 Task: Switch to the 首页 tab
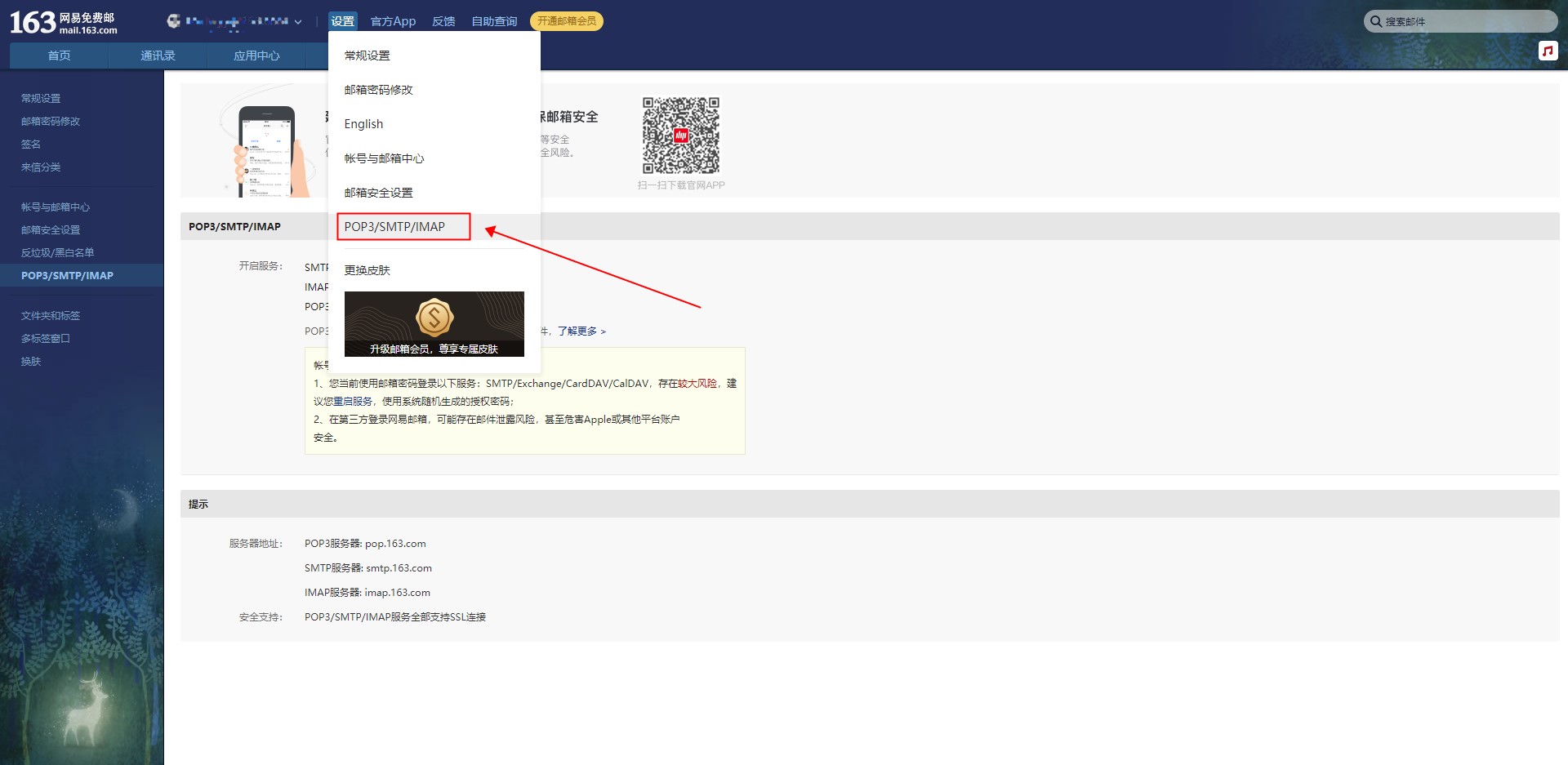tap(59, 56)
